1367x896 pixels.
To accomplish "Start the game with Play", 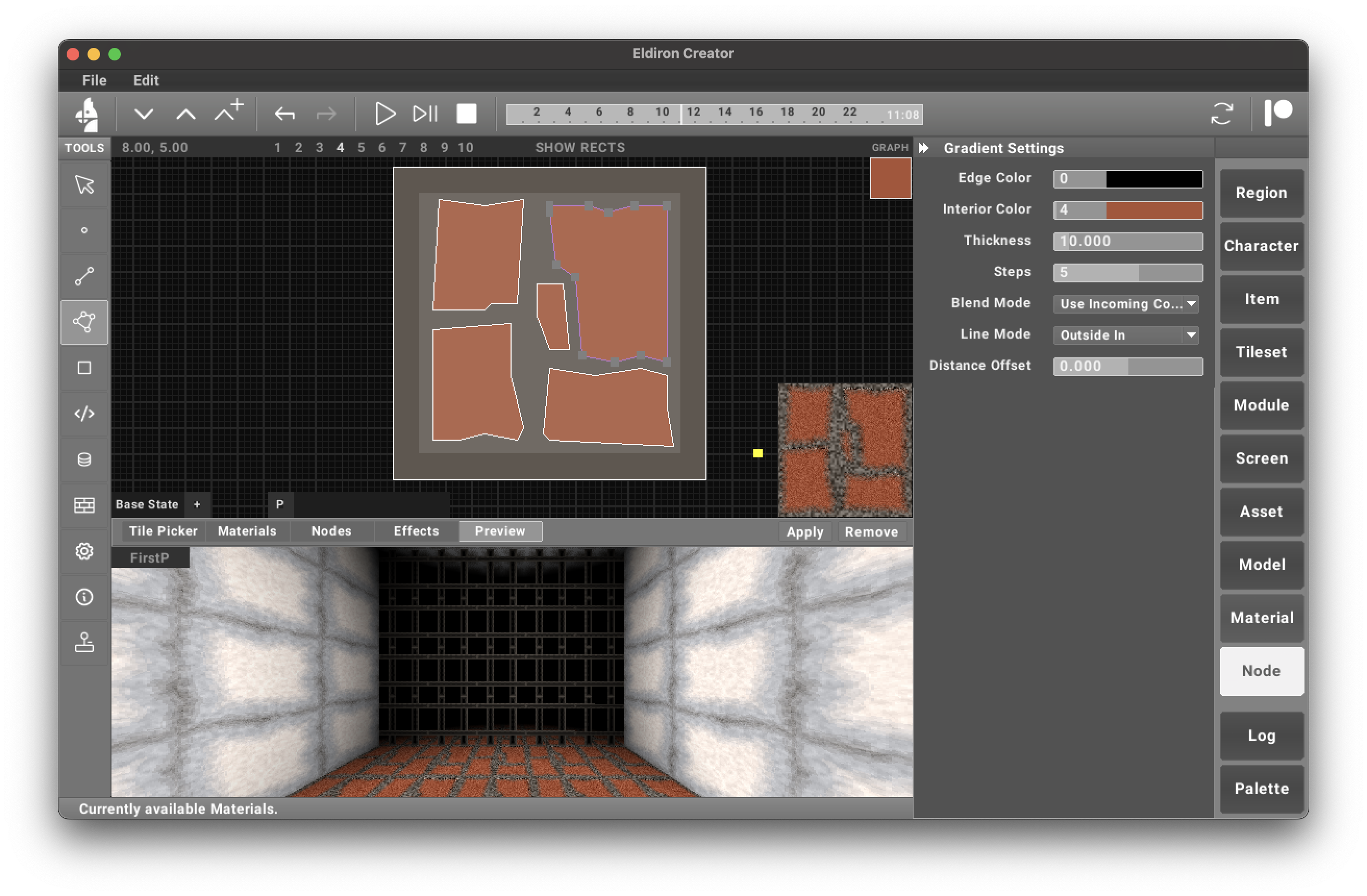I will (x=385, y=114).
